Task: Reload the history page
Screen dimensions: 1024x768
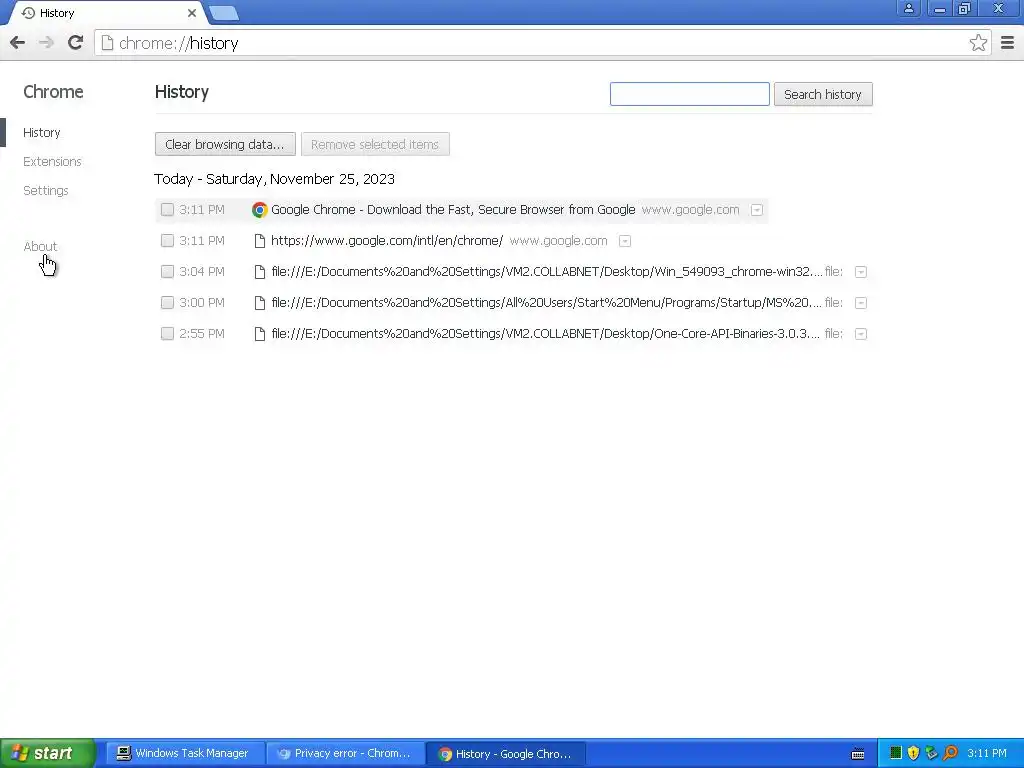Action: pos(76,43)
